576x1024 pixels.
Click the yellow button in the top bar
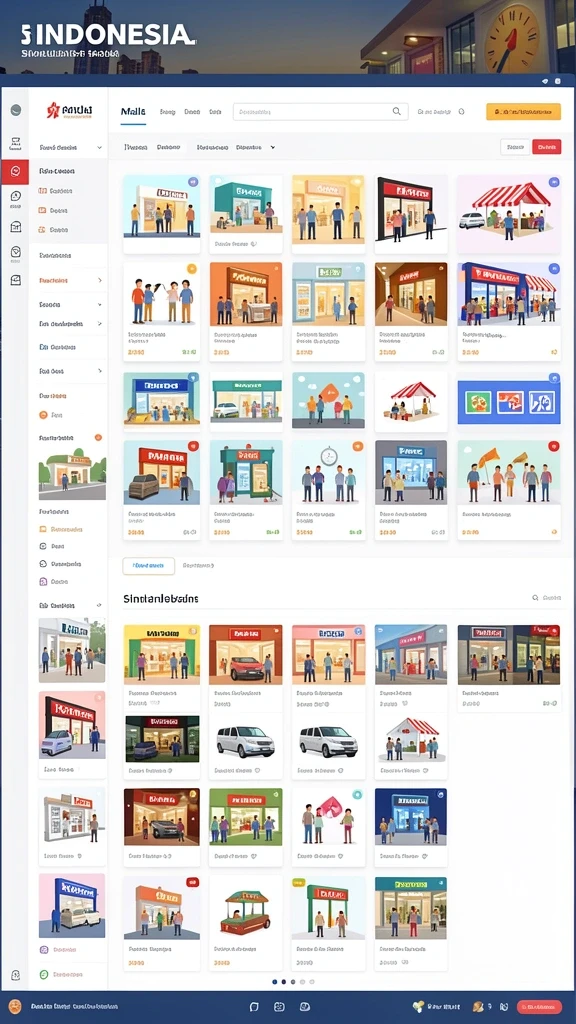(523, 112)
